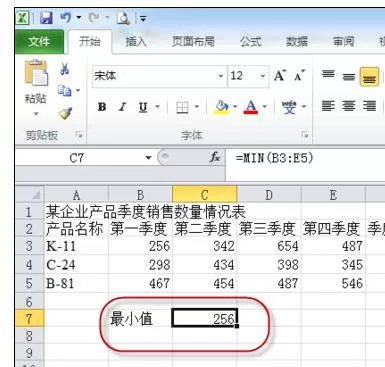Open the font size dropdown arrow
Image resolution: width=385 pixels, height=367 pixels.
263,76
